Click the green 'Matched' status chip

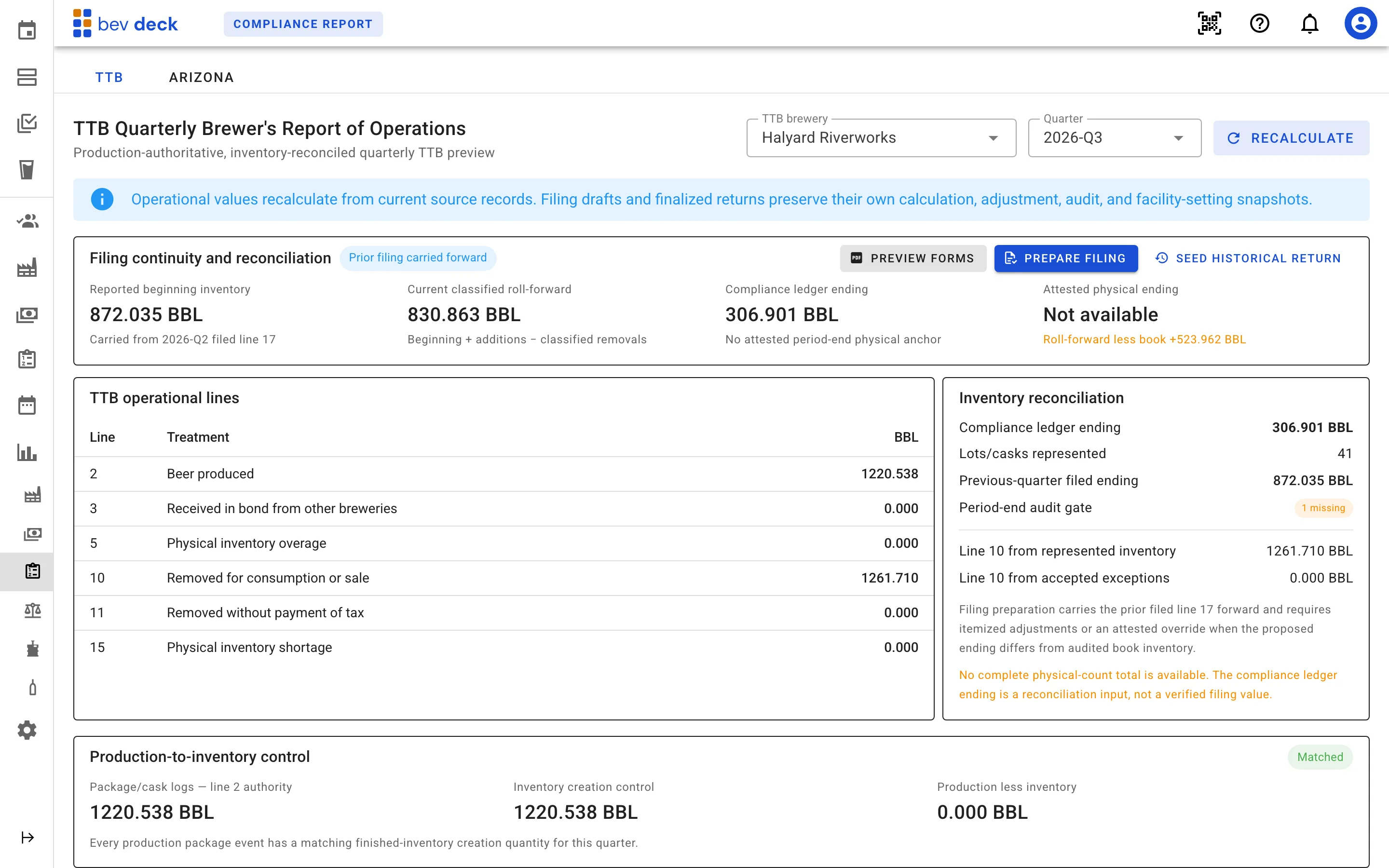1320,757
